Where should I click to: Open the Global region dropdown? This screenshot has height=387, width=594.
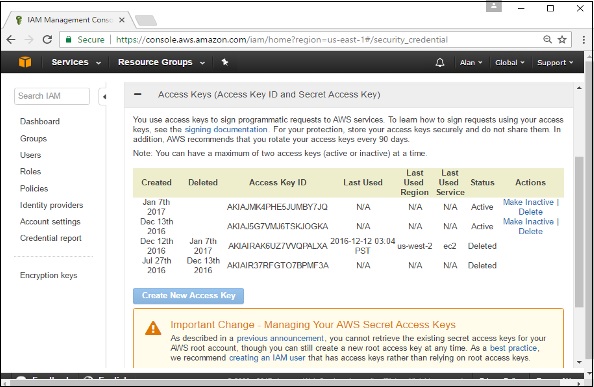[510, 62]
